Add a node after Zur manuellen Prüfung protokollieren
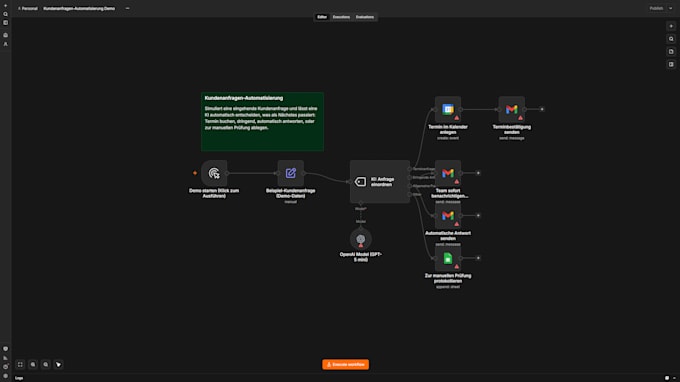This screenshot has width=680, height=382. coord(478,258)
